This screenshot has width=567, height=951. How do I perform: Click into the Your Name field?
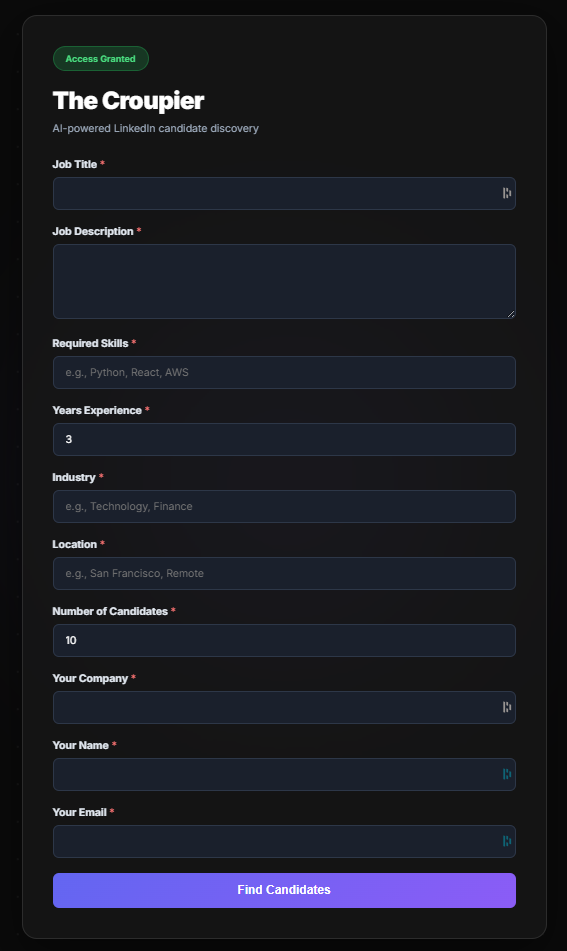284,775
